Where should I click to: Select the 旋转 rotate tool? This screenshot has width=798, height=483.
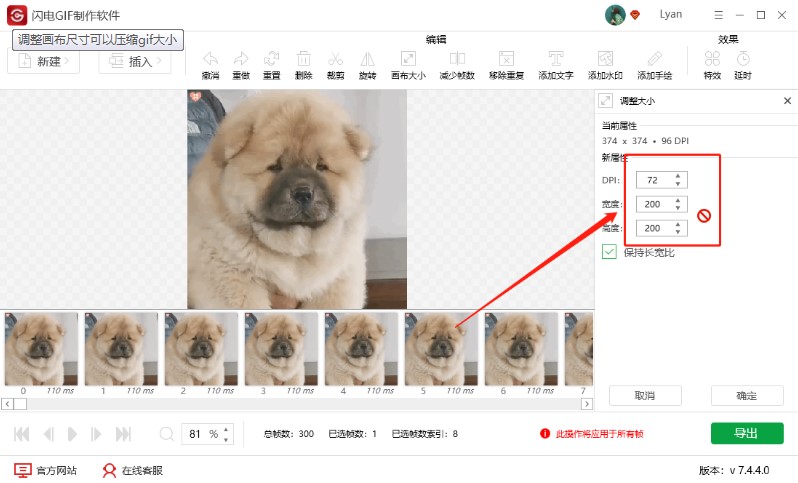click(x=367, y=59)
